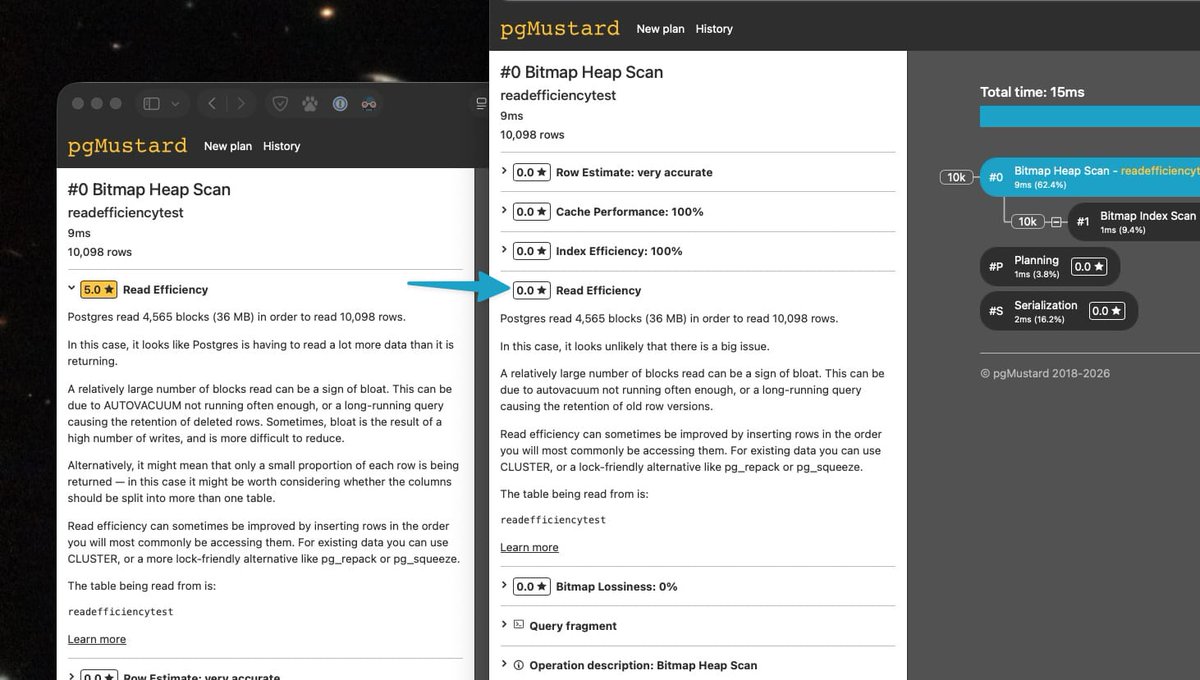Click 0.0 star badge beside Bitmap Lossiness

(x=531, y=586)
